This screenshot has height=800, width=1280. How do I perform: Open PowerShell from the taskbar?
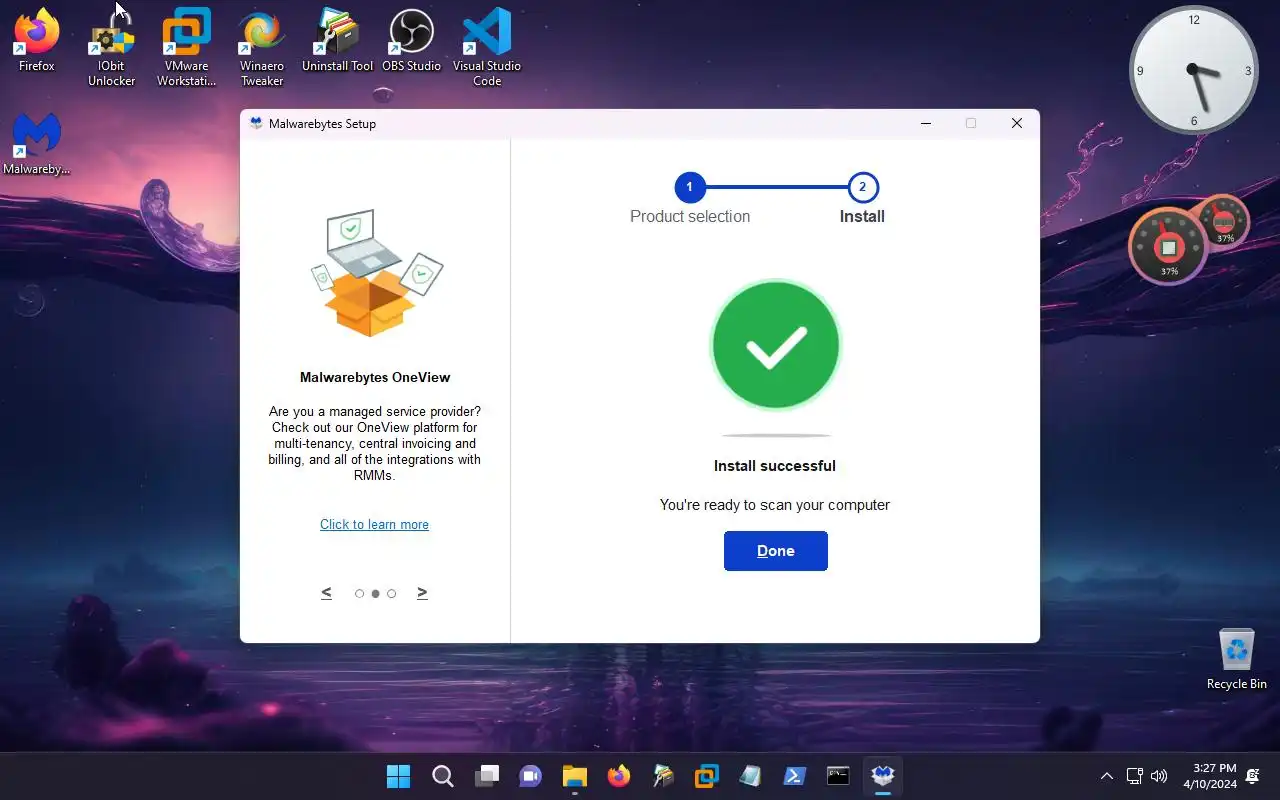[794, 776]
